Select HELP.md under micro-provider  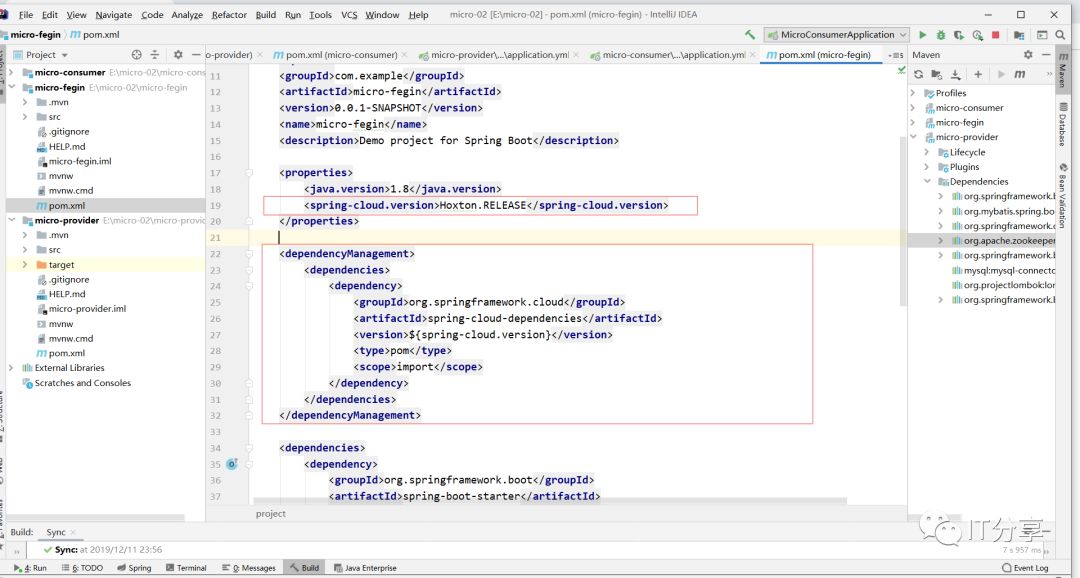coord(67,294)
